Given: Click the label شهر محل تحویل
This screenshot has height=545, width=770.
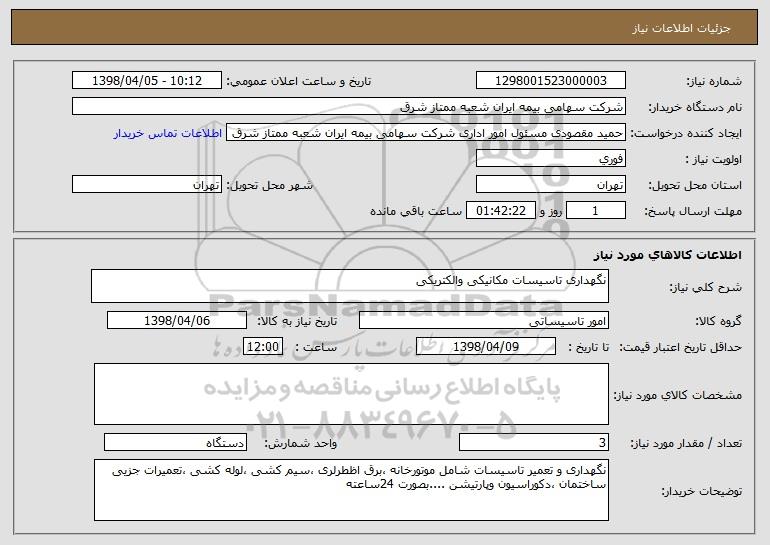Looking at the screenshot, I should (269, 185).
